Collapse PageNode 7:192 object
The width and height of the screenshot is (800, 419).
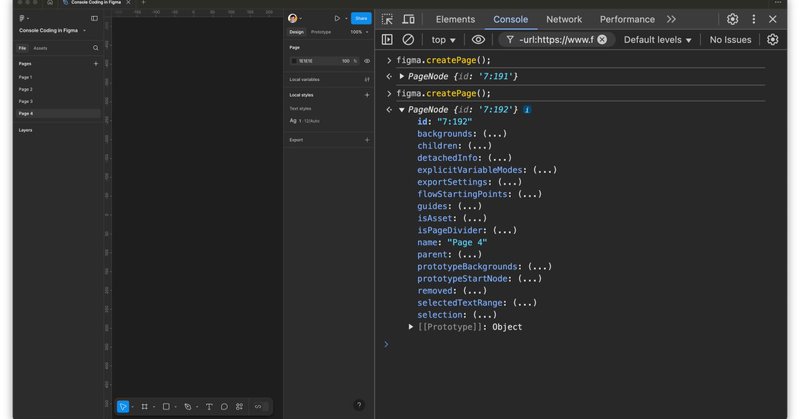click(402, 110)
